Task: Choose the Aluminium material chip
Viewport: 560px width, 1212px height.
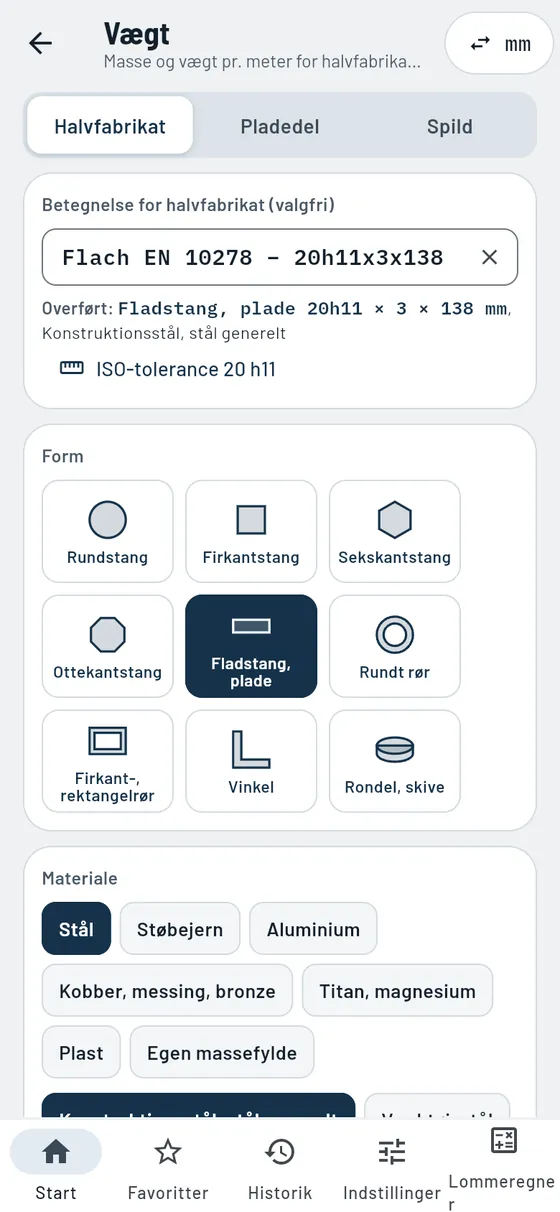Action: (313, 929)
